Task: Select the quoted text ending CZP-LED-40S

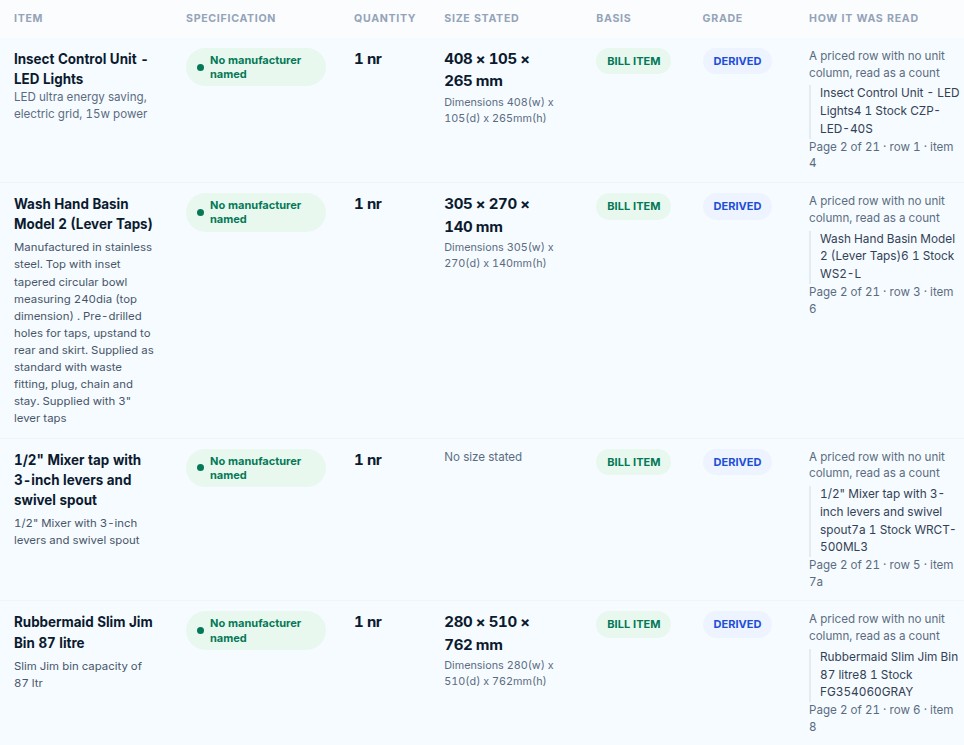Action: pyautogui.click(x=889, y=111)
